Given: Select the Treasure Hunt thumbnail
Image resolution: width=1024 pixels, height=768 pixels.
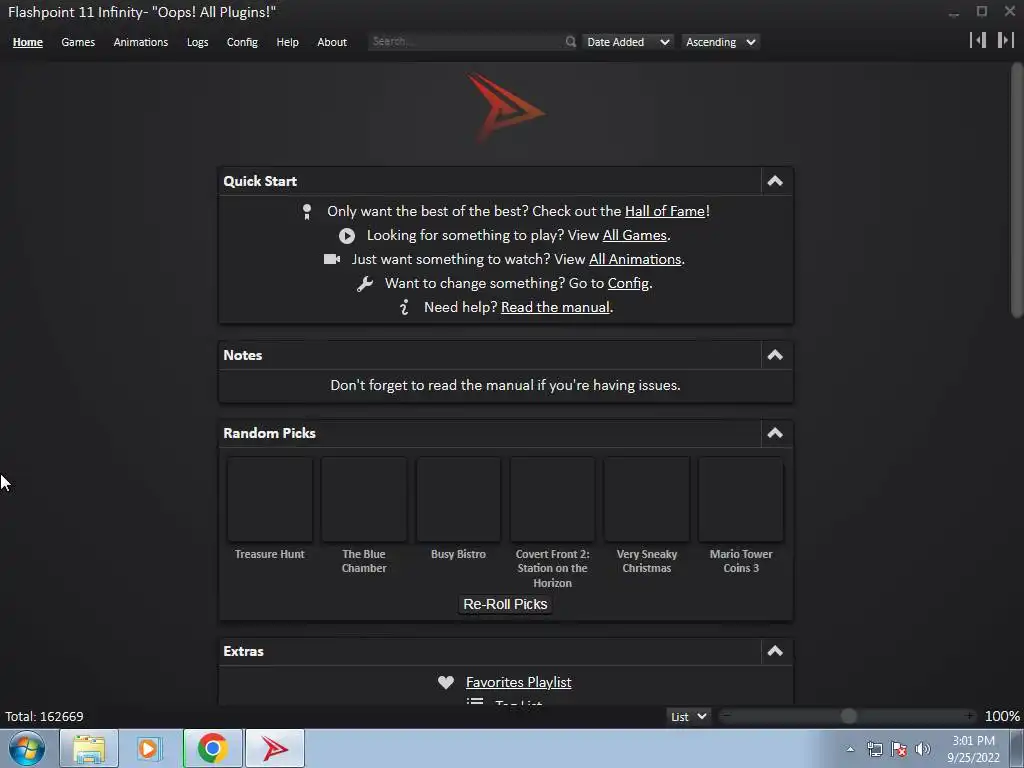Looking at the screenshot, I should click(x=270, y=500).
